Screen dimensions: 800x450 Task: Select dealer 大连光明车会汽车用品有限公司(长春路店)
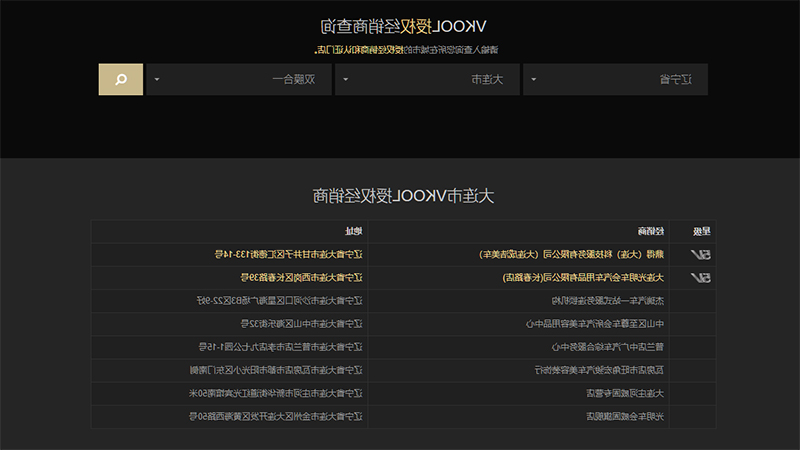coord(583,278)
